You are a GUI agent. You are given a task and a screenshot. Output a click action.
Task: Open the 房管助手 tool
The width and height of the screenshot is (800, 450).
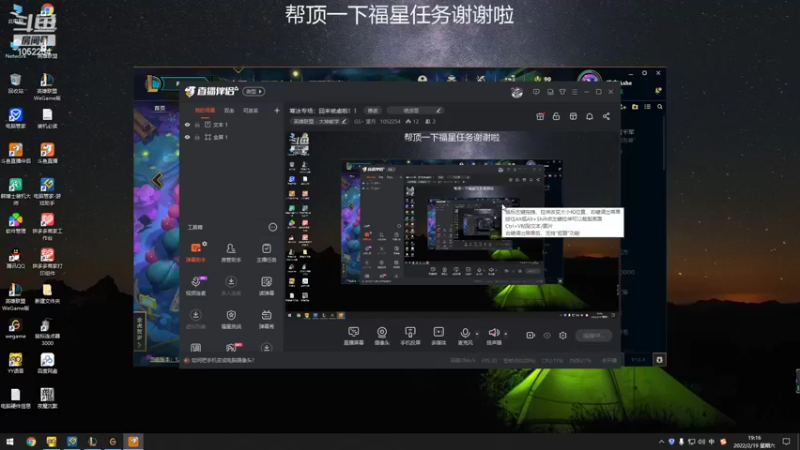click(x=231, y=252)
